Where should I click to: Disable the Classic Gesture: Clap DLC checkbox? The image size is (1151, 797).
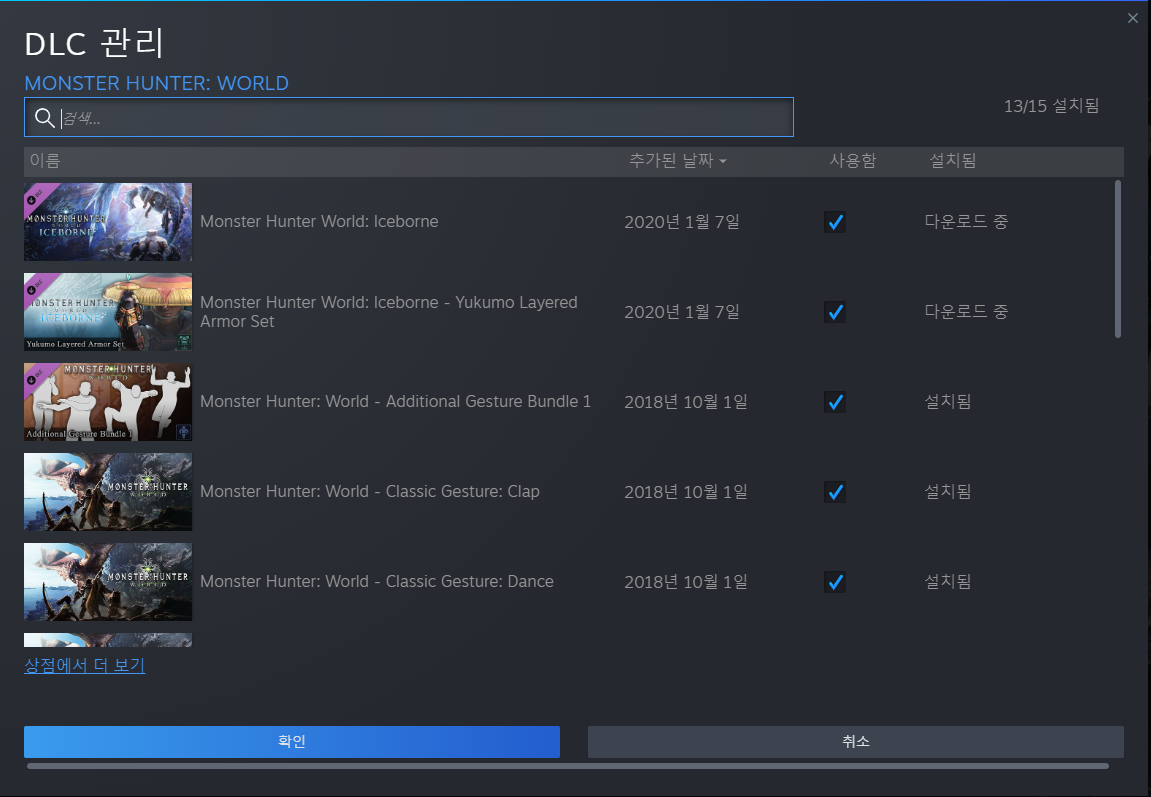pyautogui.click(x=835, y=492)
